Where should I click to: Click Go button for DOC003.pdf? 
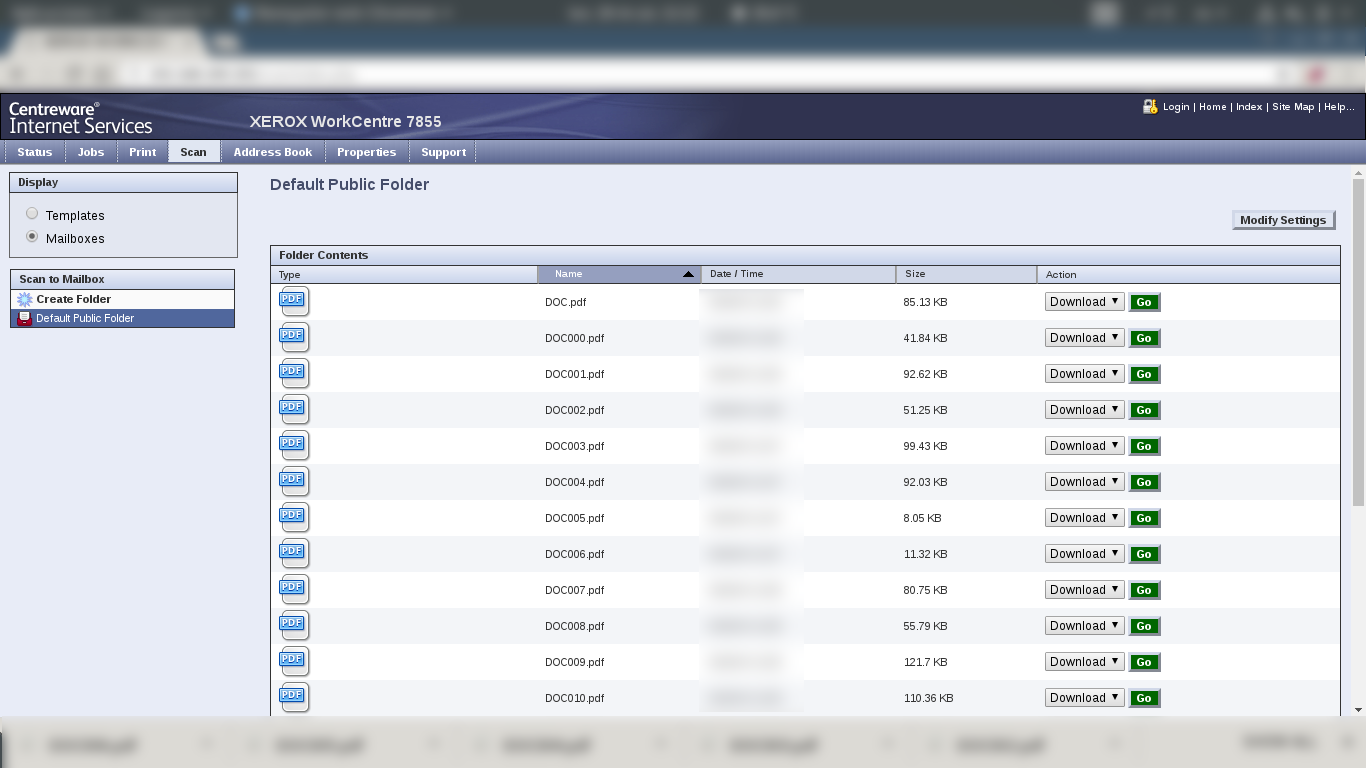pyautogui.click(x=1144, y=446)
